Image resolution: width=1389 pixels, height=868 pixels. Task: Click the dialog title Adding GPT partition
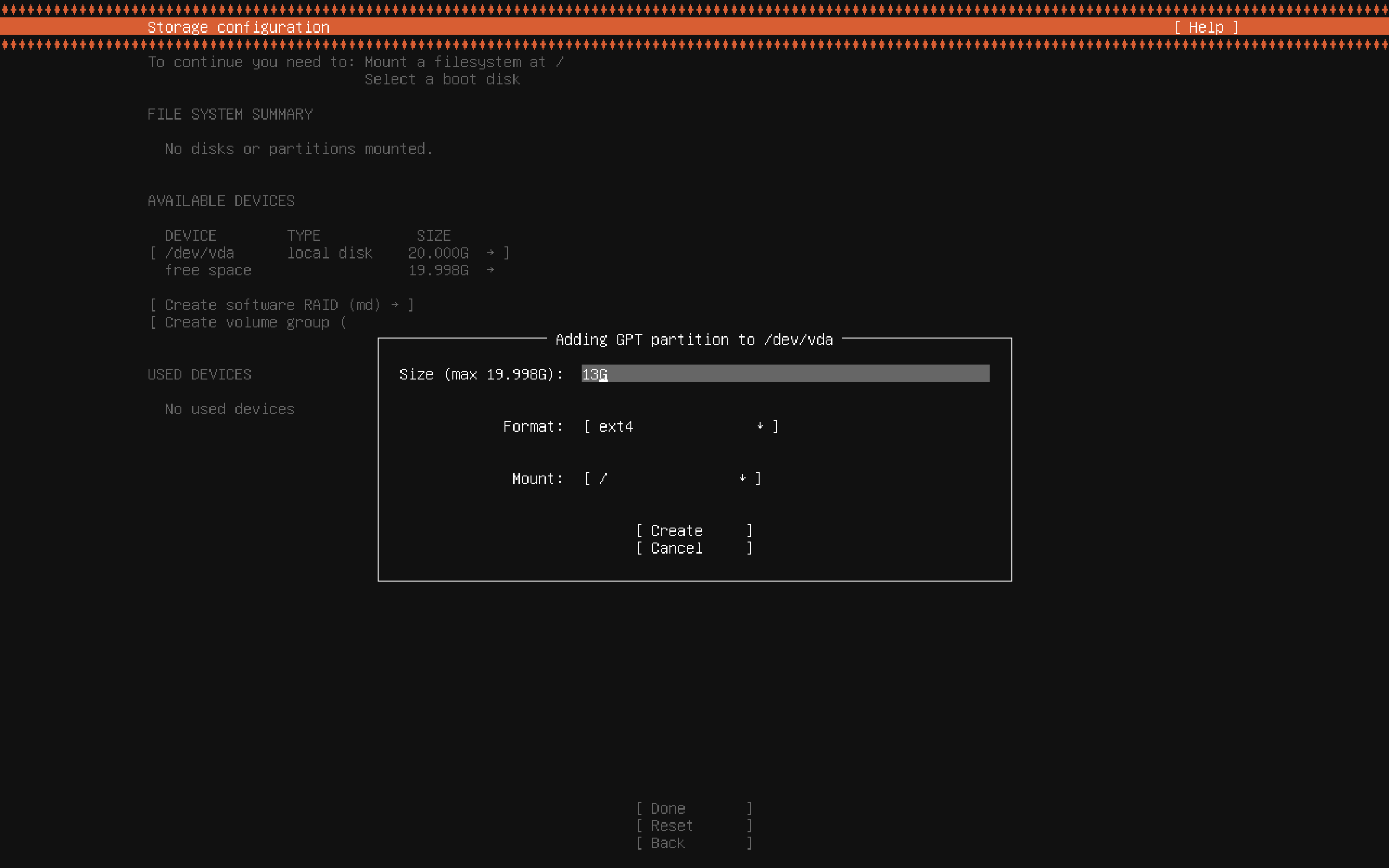coord(694,340)
